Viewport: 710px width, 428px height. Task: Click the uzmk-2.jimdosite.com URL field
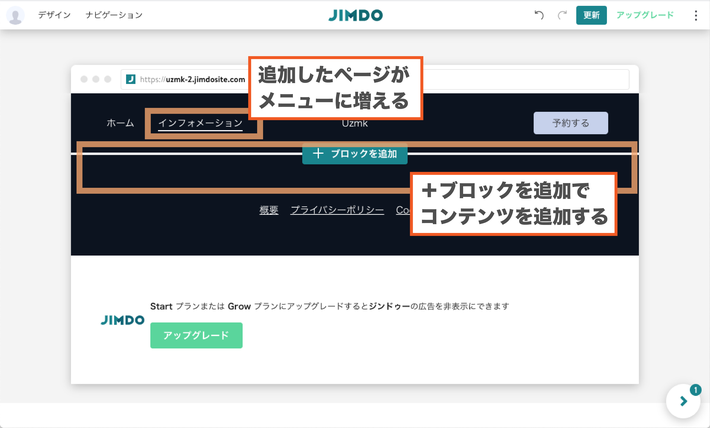(375, 79)
